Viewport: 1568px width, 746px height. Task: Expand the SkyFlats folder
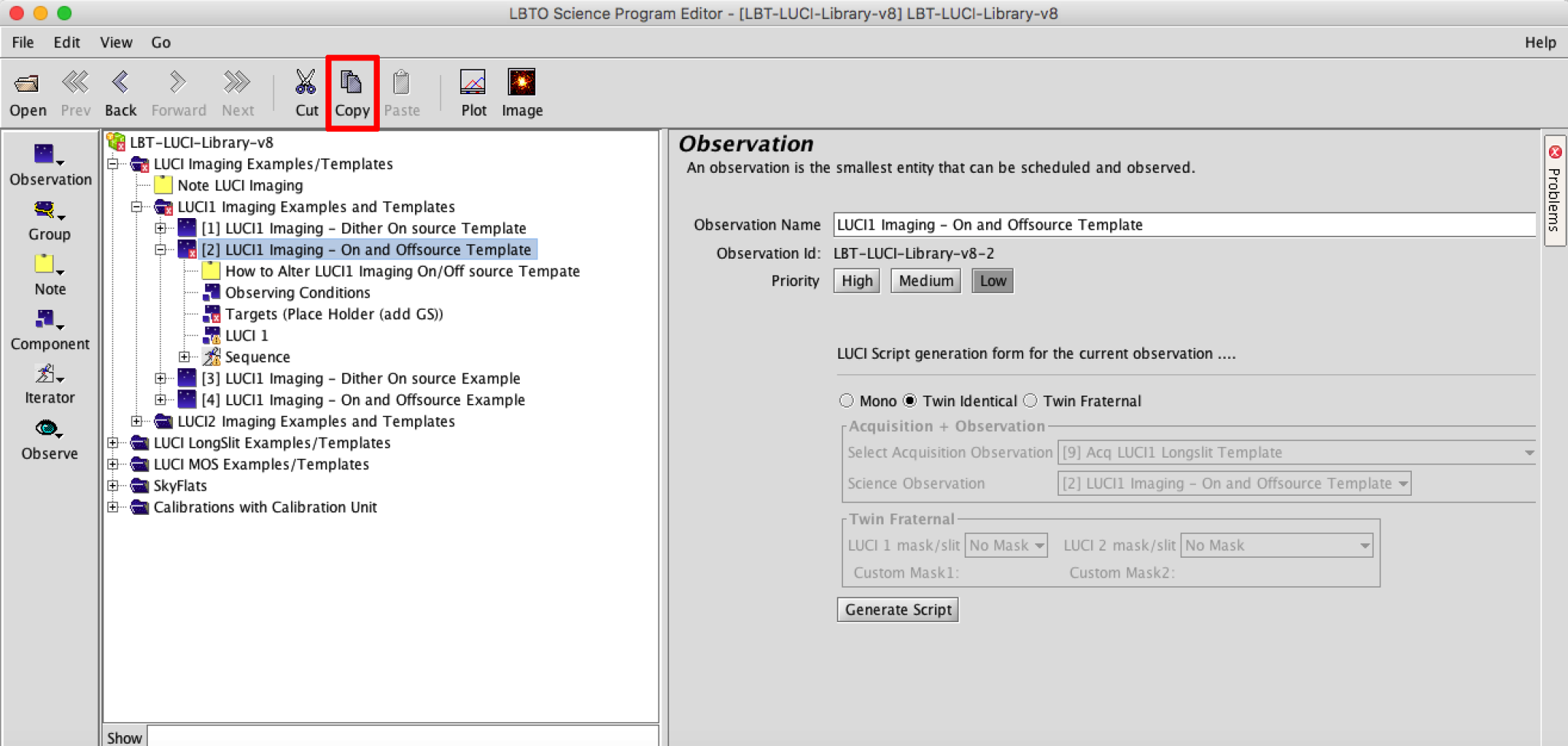113,485
